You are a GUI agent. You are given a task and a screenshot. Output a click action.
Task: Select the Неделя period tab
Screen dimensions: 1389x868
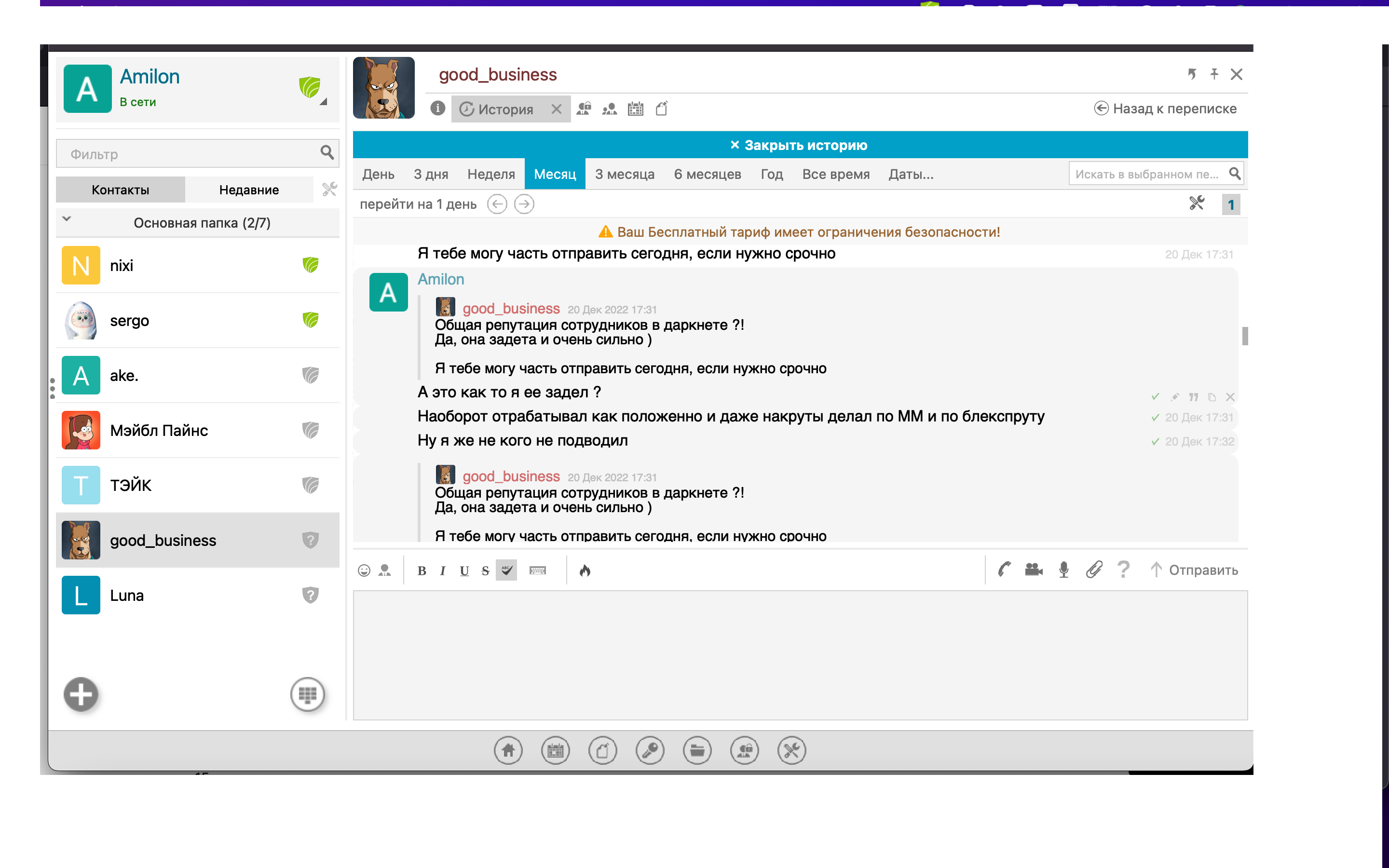click(491, 174)
